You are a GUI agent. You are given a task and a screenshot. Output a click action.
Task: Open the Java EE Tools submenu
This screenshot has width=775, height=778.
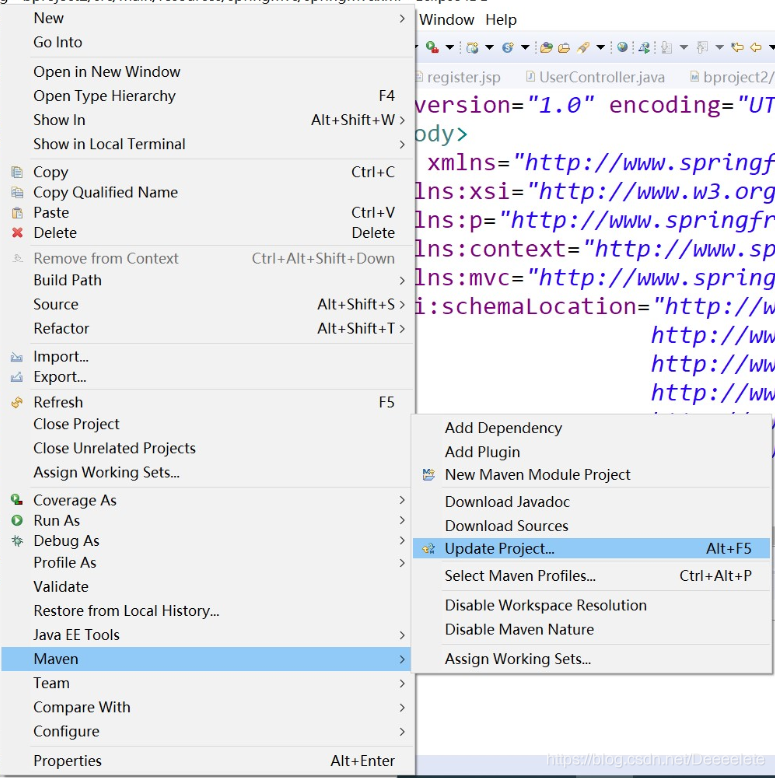coord(206,635)
